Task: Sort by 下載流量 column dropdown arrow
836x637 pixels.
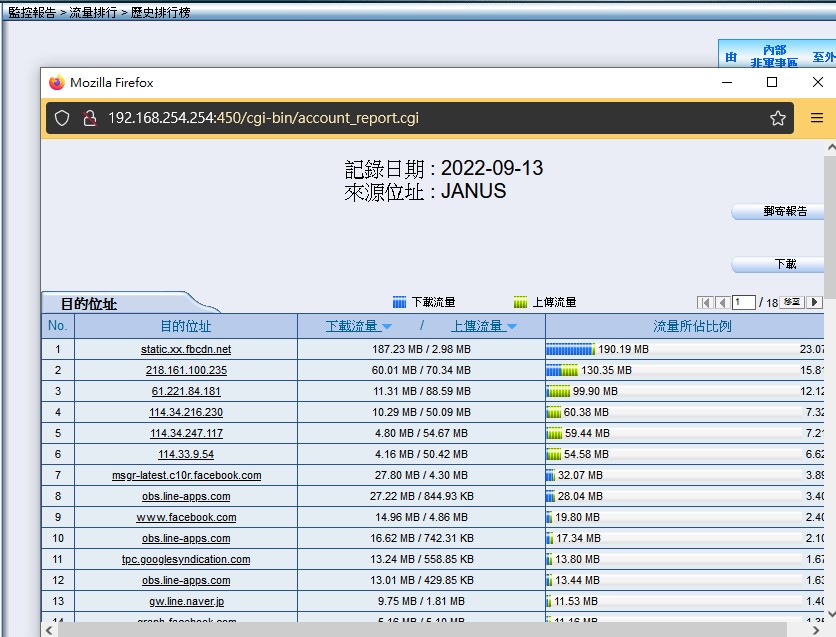Action: coord(387,327)
